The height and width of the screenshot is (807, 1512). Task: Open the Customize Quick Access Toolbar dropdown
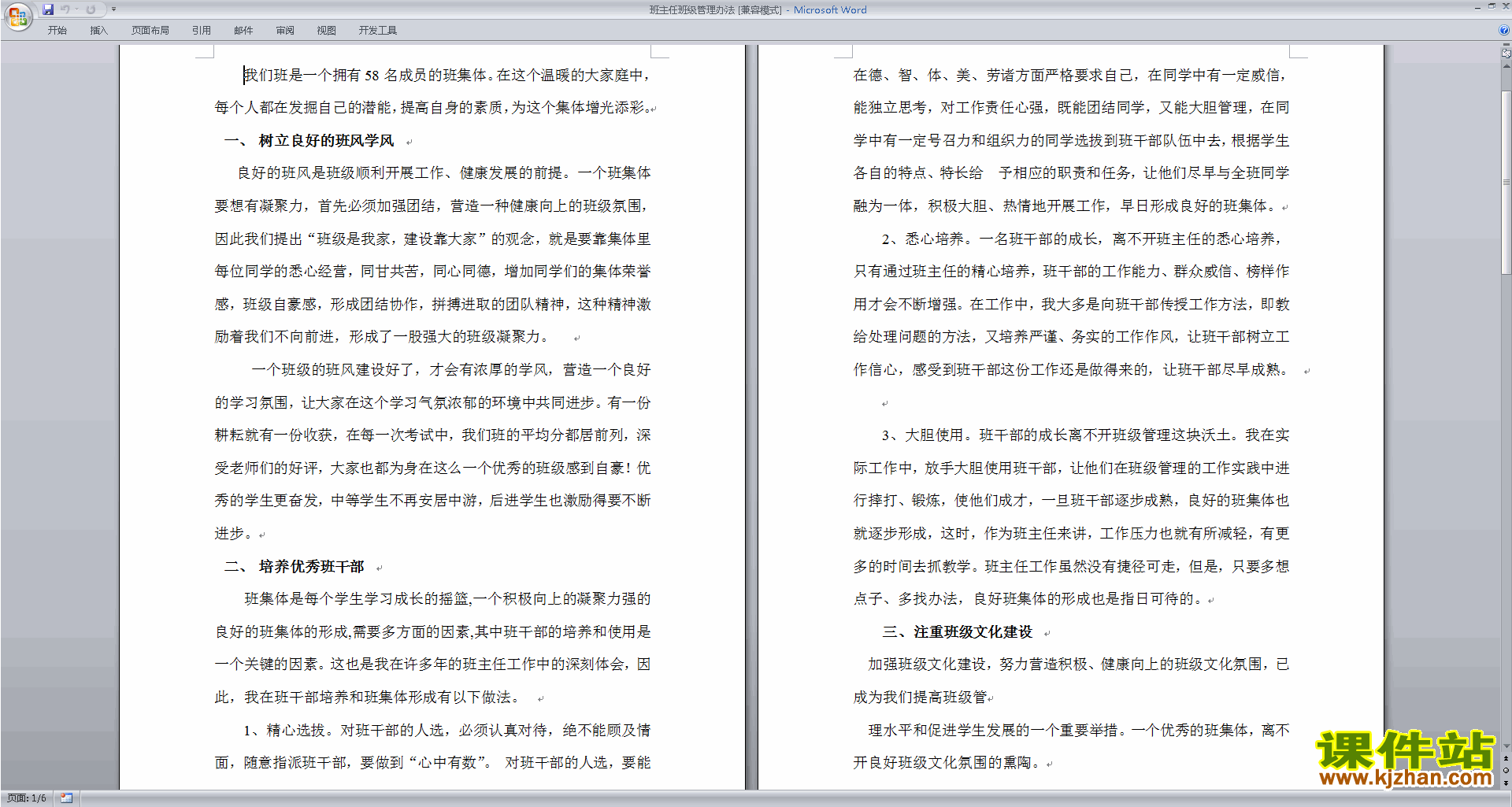pyautogui.click(x=113, y=9)
